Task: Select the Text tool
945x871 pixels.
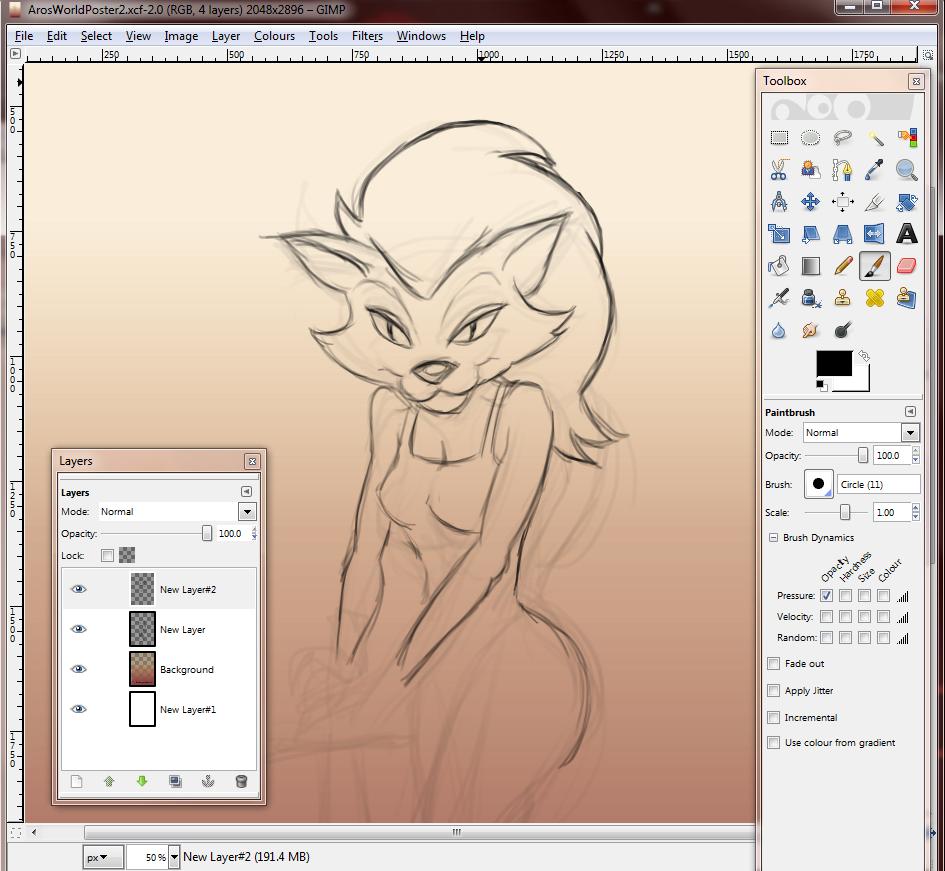Action: coord(906,234)
